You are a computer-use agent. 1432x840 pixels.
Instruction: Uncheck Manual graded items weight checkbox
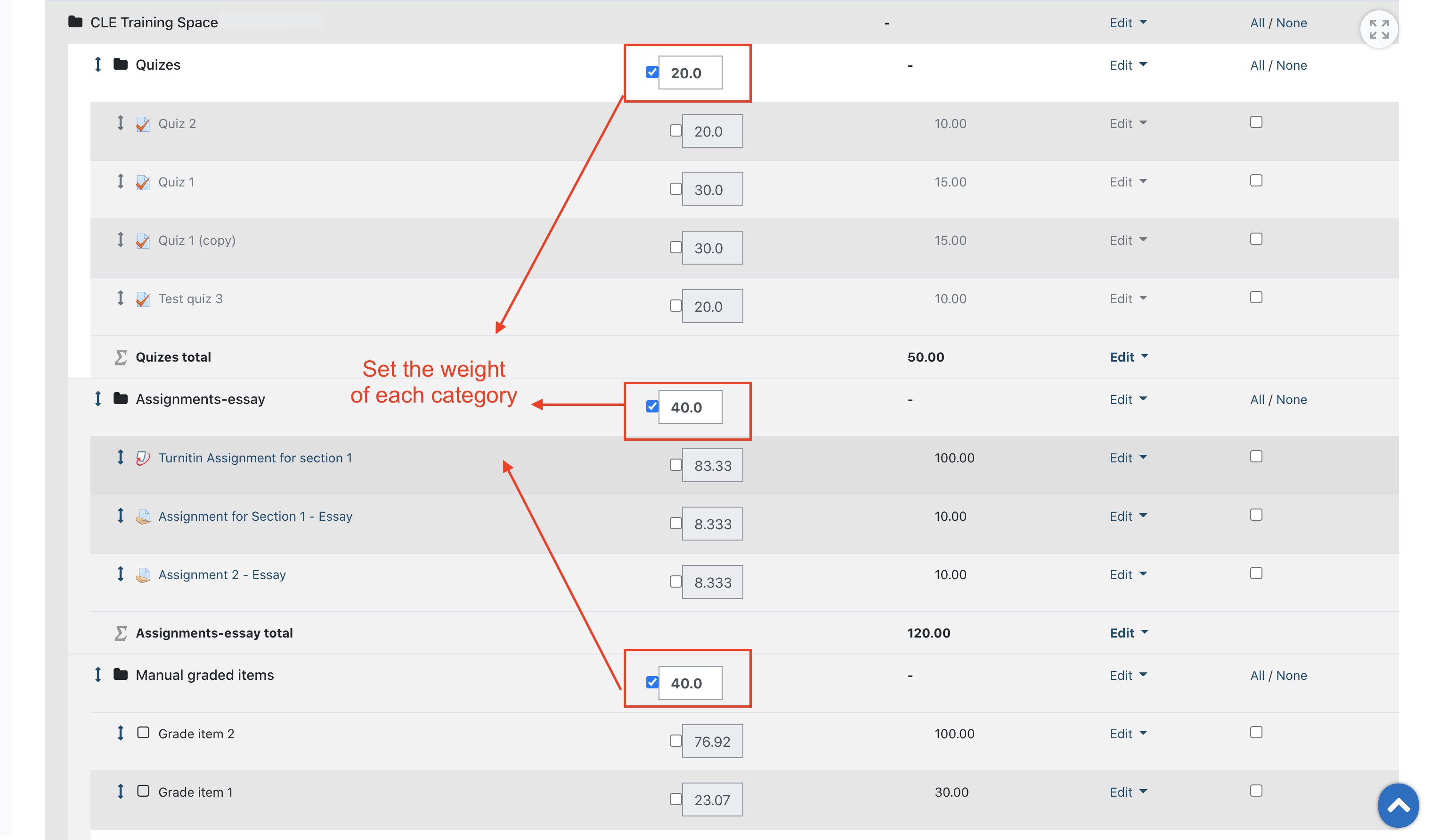tap(652, 683)
